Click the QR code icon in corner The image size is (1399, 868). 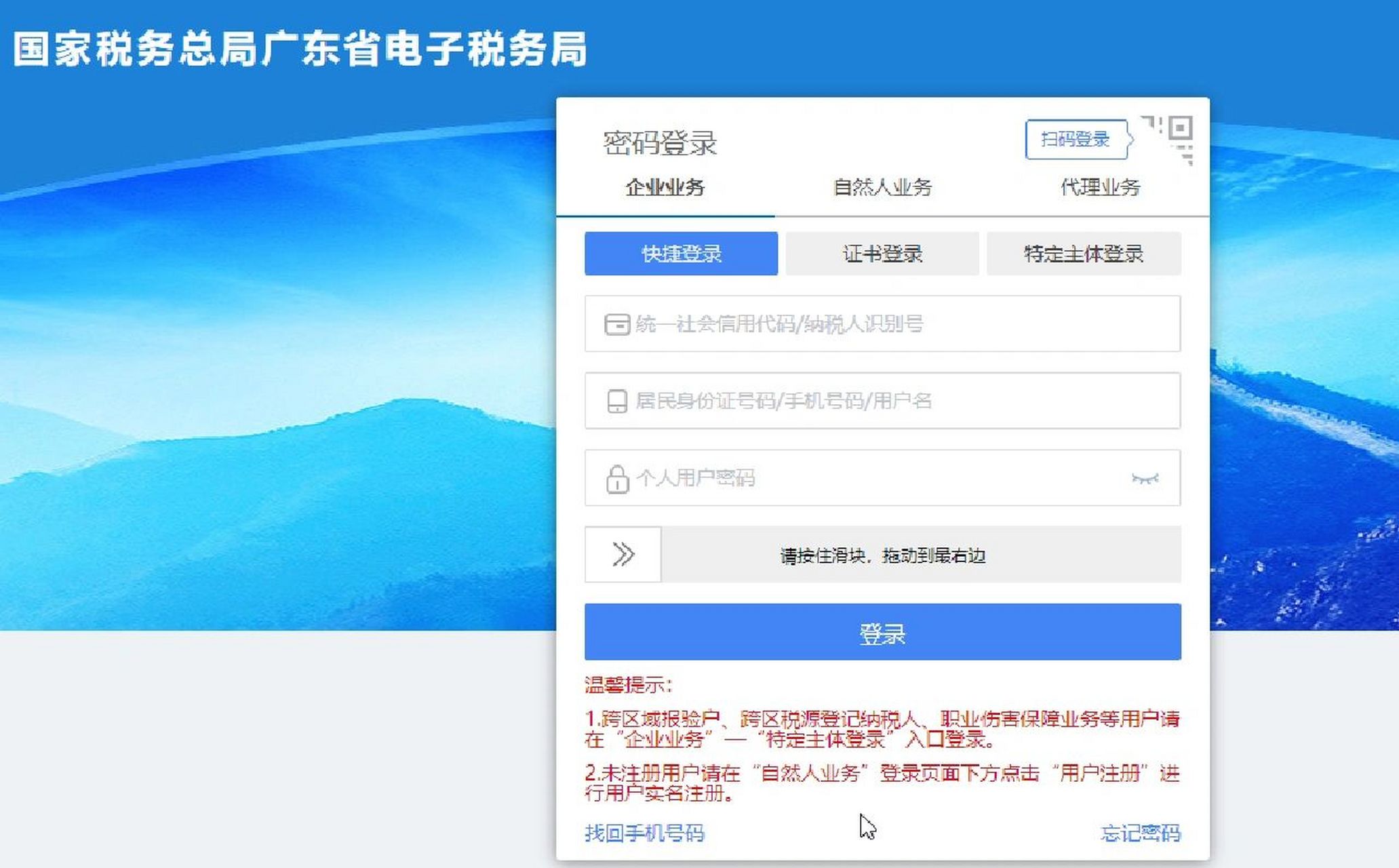click(1168, 140)
